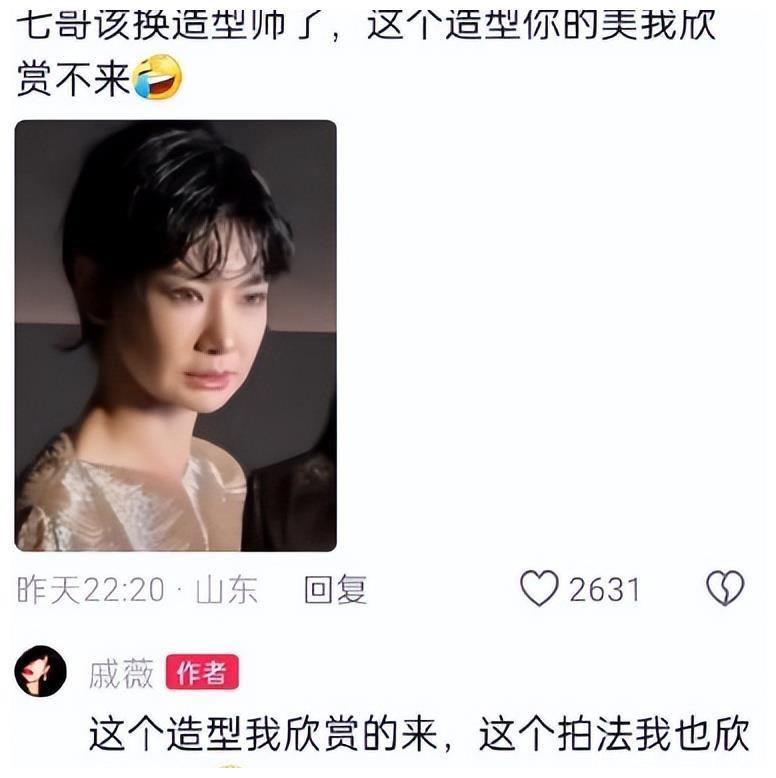Click 回复 to reply to comment

[335, 589]
